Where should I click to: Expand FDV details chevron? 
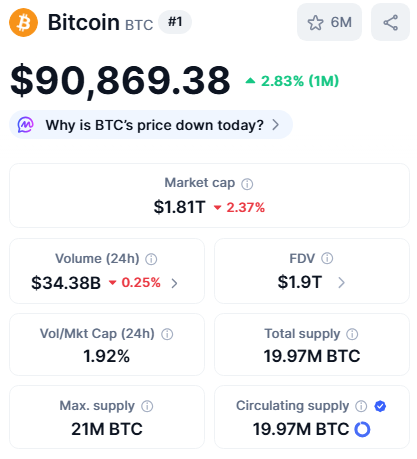click(x=341, y=283)
